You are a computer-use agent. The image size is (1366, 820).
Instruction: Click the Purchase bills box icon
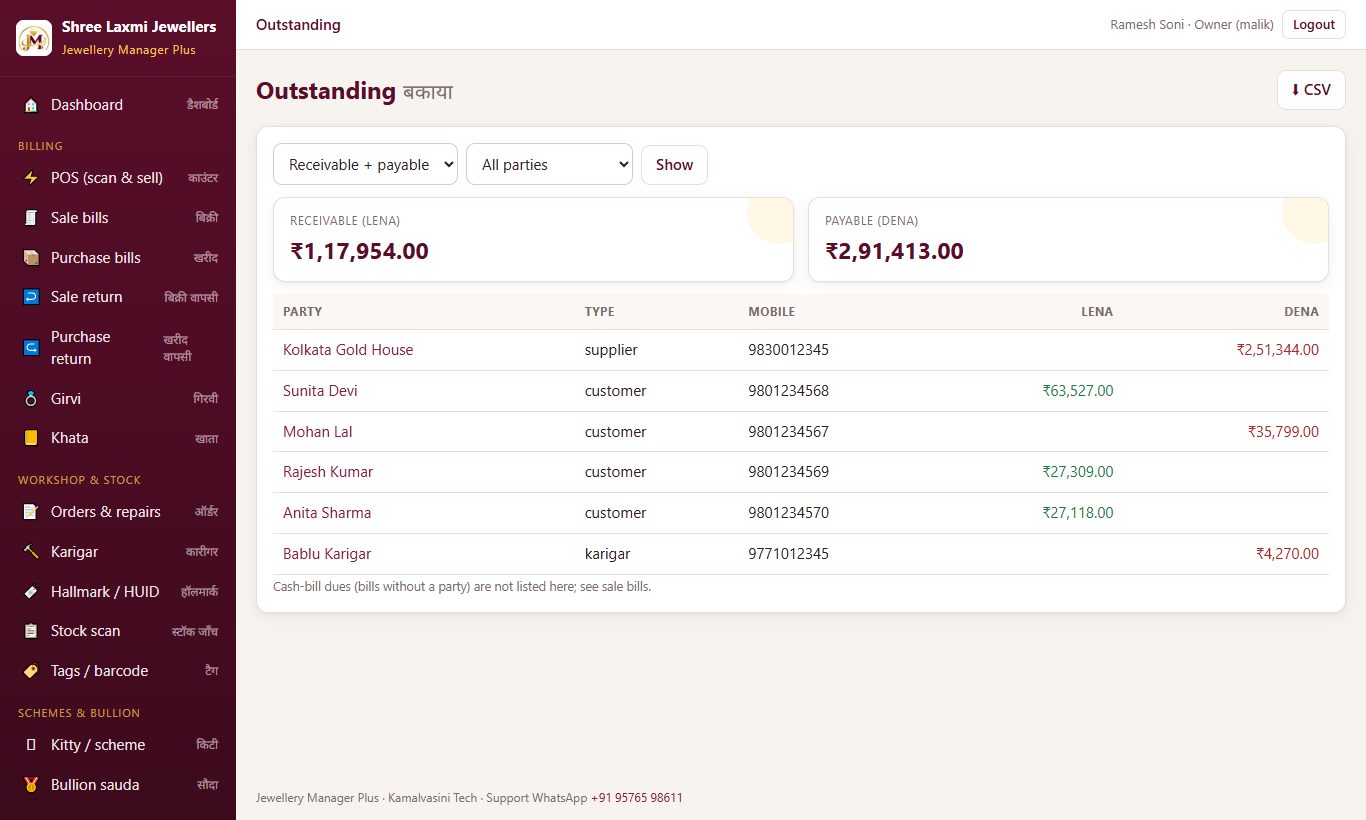click(31, 258)
